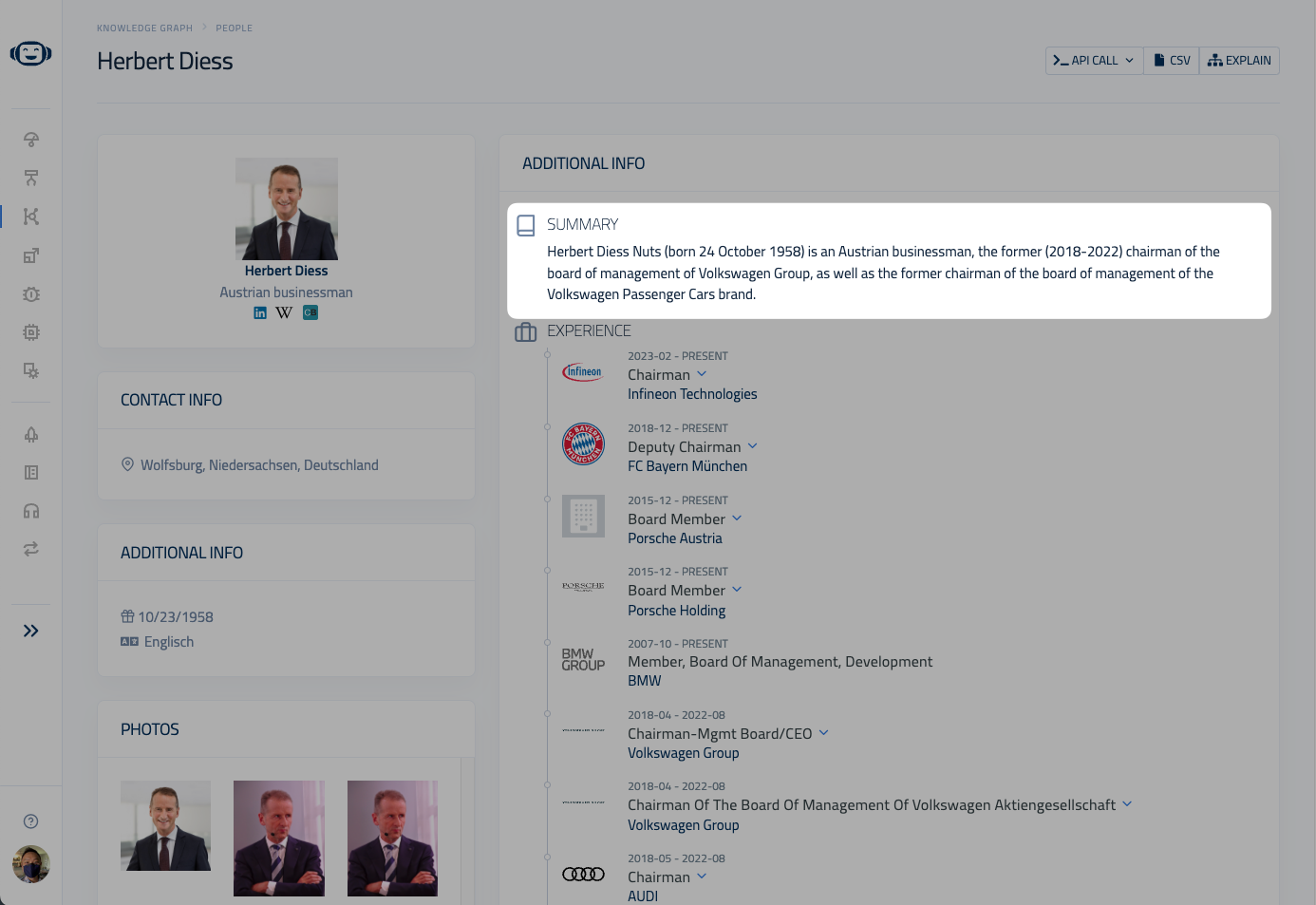Select the knowledge graph icon in the sidebar
Screen dimensions: 1316x905
pyautogui.click(x=30, y=217)
